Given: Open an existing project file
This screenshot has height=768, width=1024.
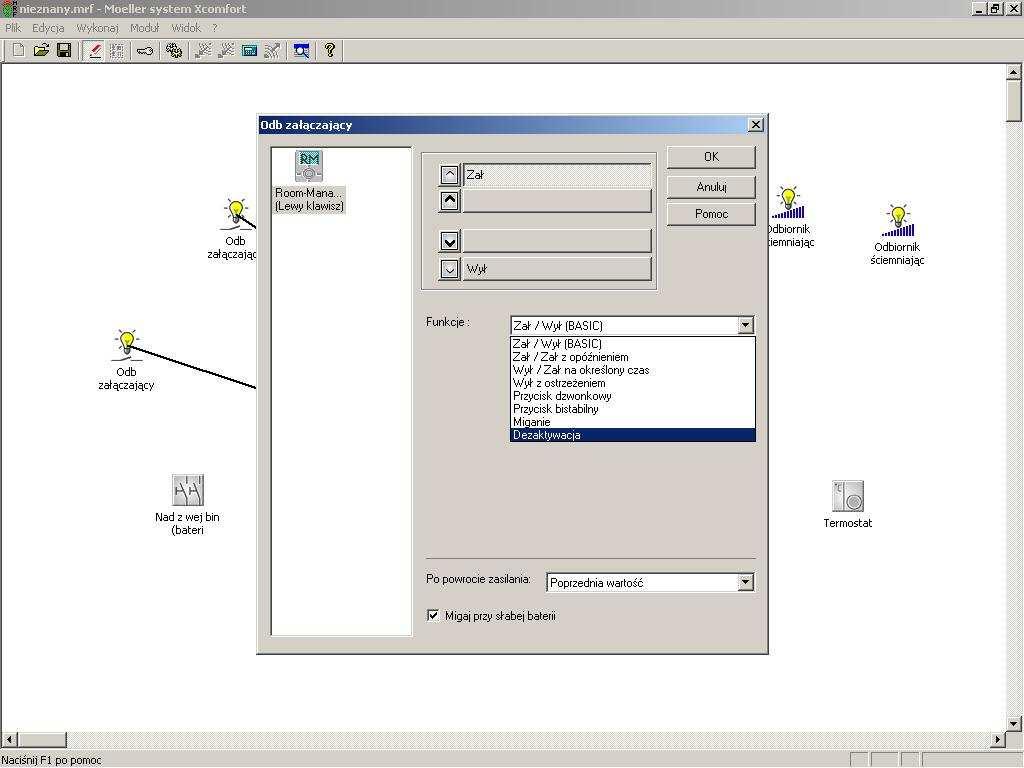Looking at the screenshot, I should coord(41,50).
